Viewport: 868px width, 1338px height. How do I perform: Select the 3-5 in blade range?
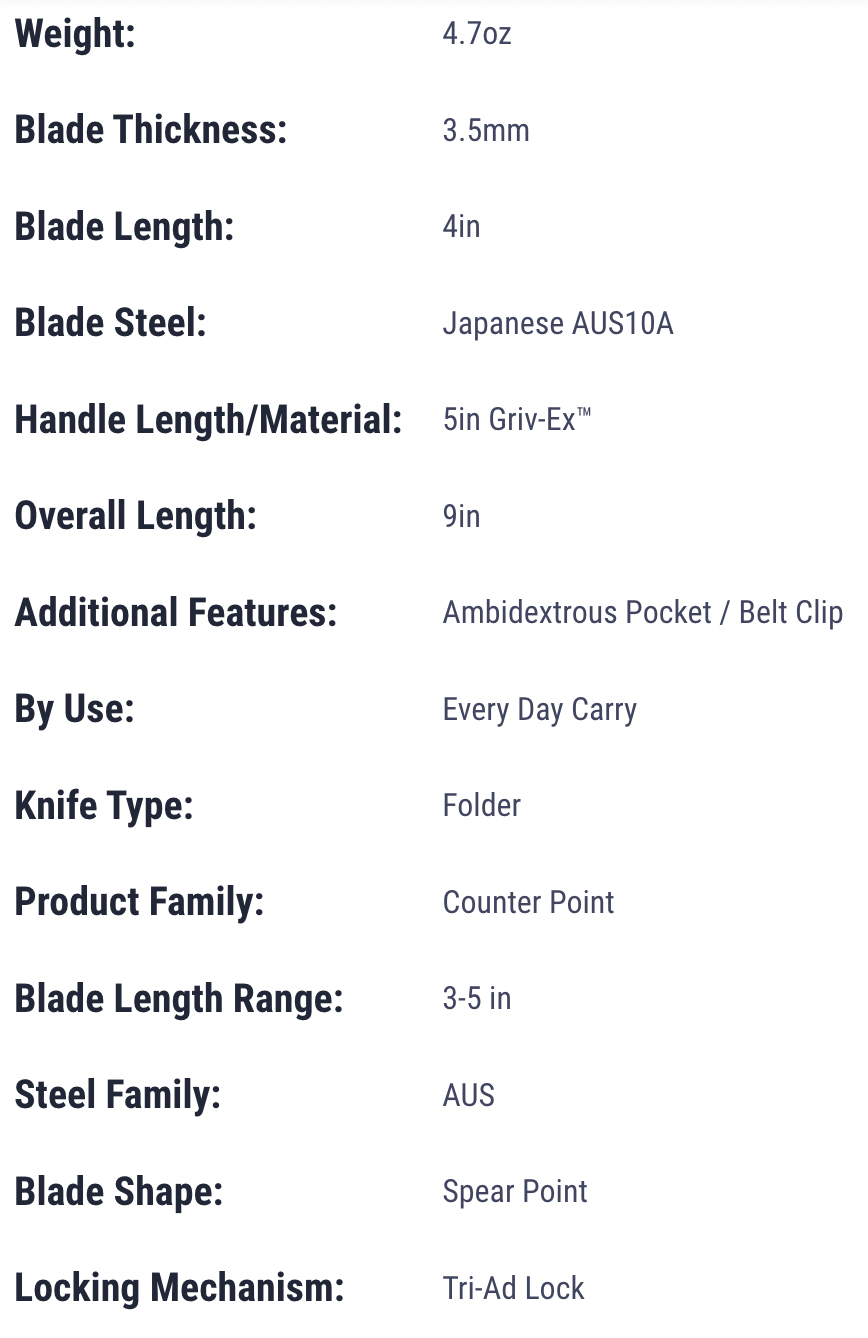(477, 998)
